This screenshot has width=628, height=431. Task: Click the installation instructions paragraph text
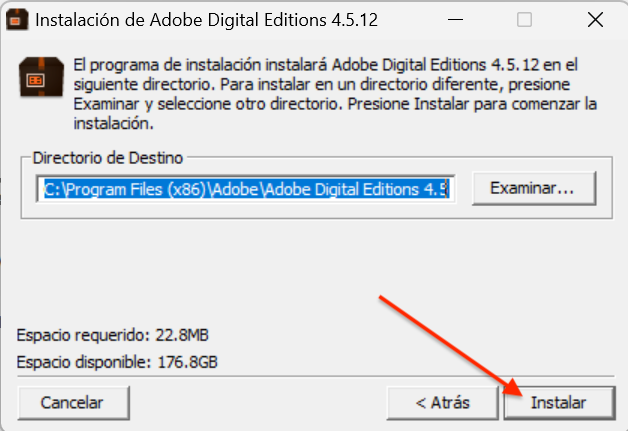point(335,94)
